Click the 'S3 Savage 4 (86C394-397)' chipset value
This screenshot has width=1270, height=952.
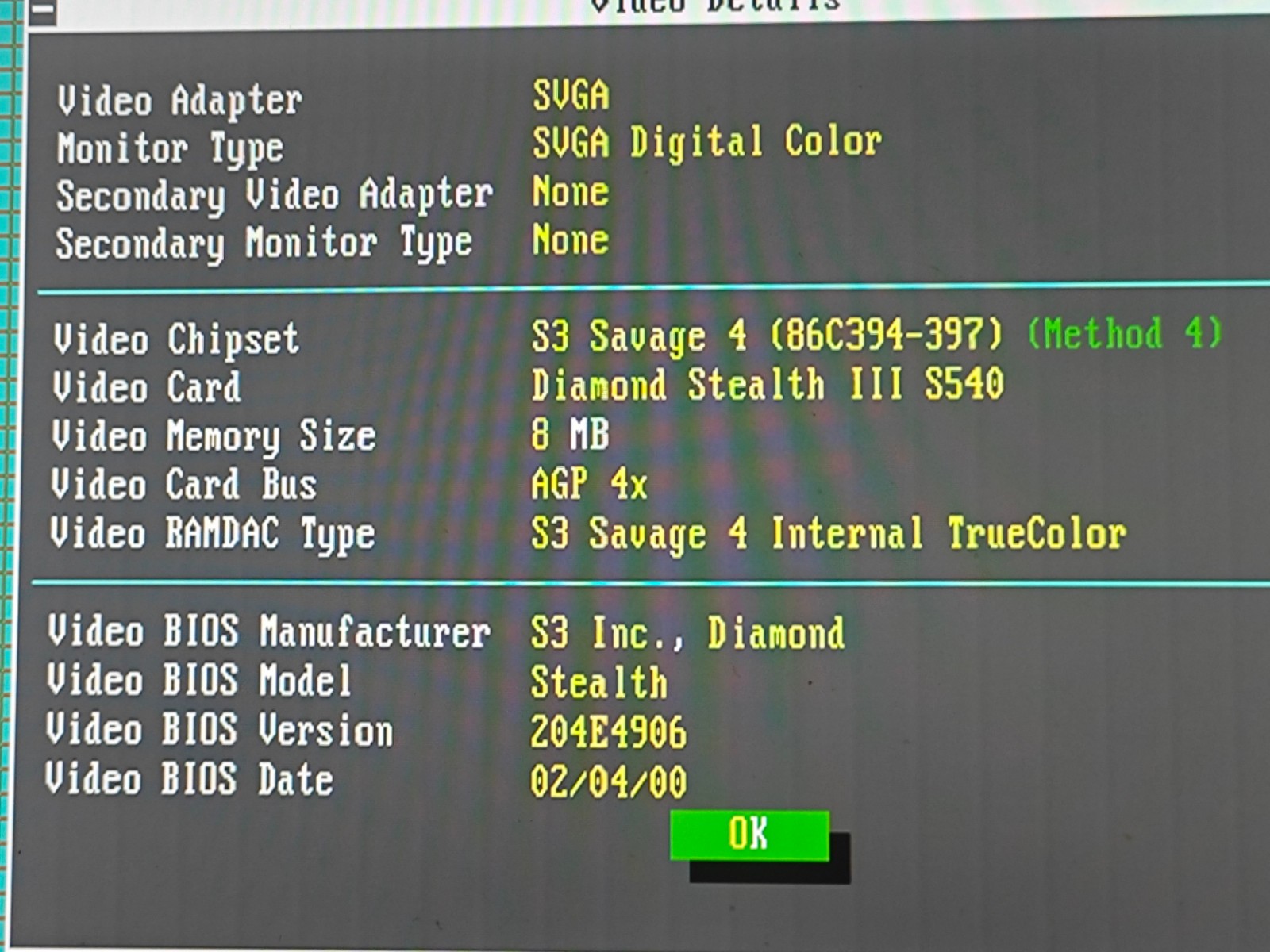pos(768,336)
